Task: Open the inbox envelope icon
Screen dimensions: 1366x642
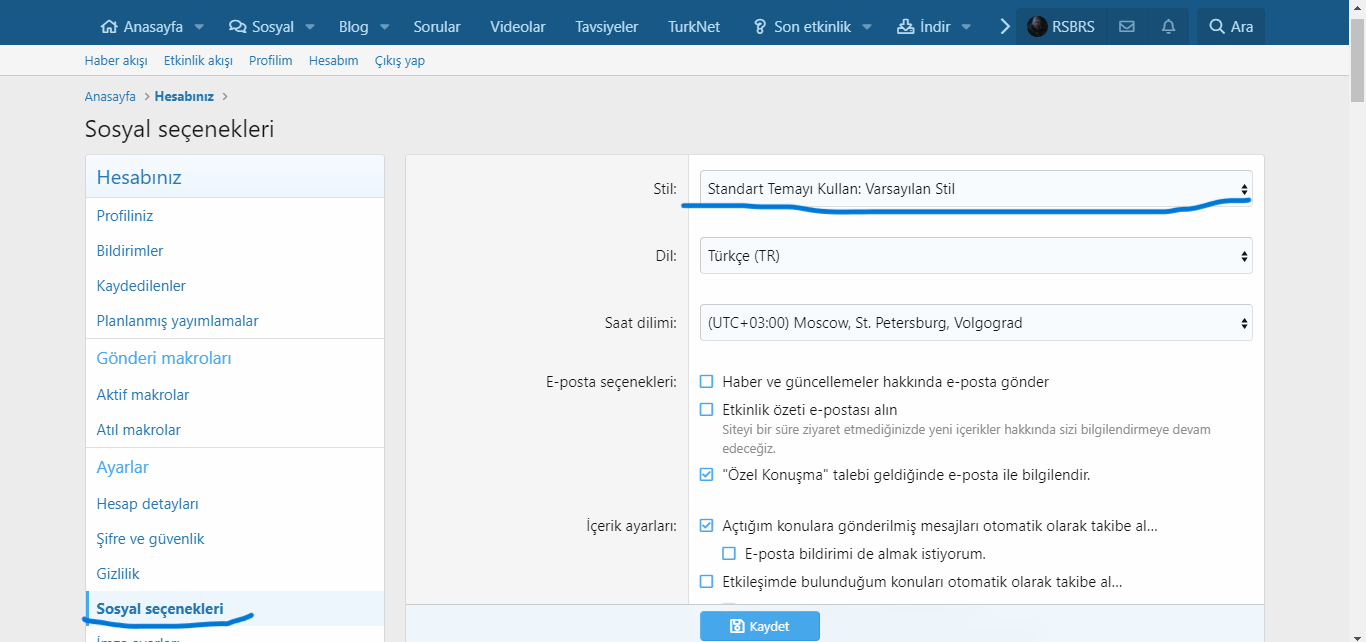Action: pyautogui.click(x=1127, y=27)
